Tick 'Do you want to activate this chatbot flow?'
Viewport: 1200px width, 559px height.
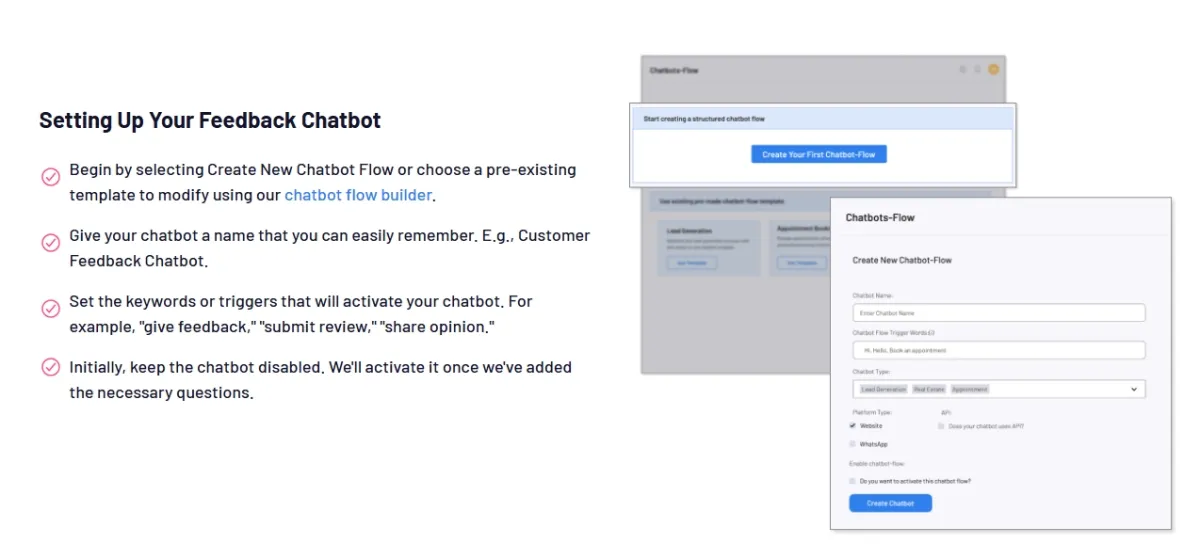[853, 481]
